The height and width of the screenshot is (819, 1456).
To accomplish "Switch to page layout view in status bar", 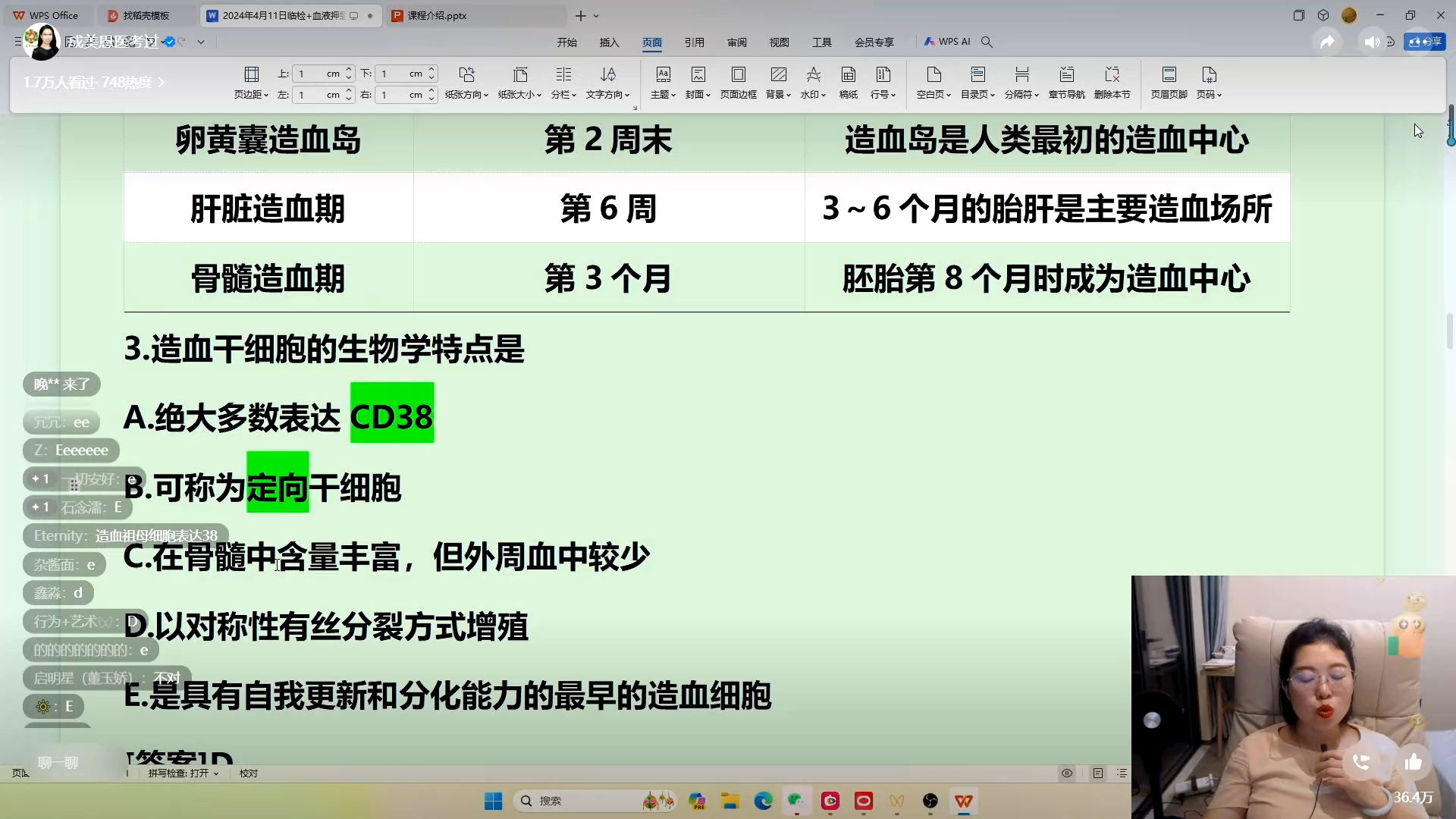I will [1098, 773].
